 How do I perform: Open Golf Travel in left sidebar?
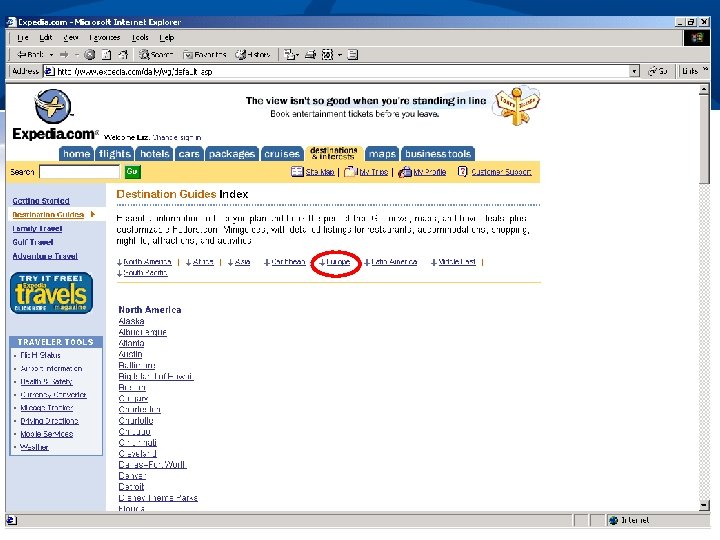pos(33,242)
